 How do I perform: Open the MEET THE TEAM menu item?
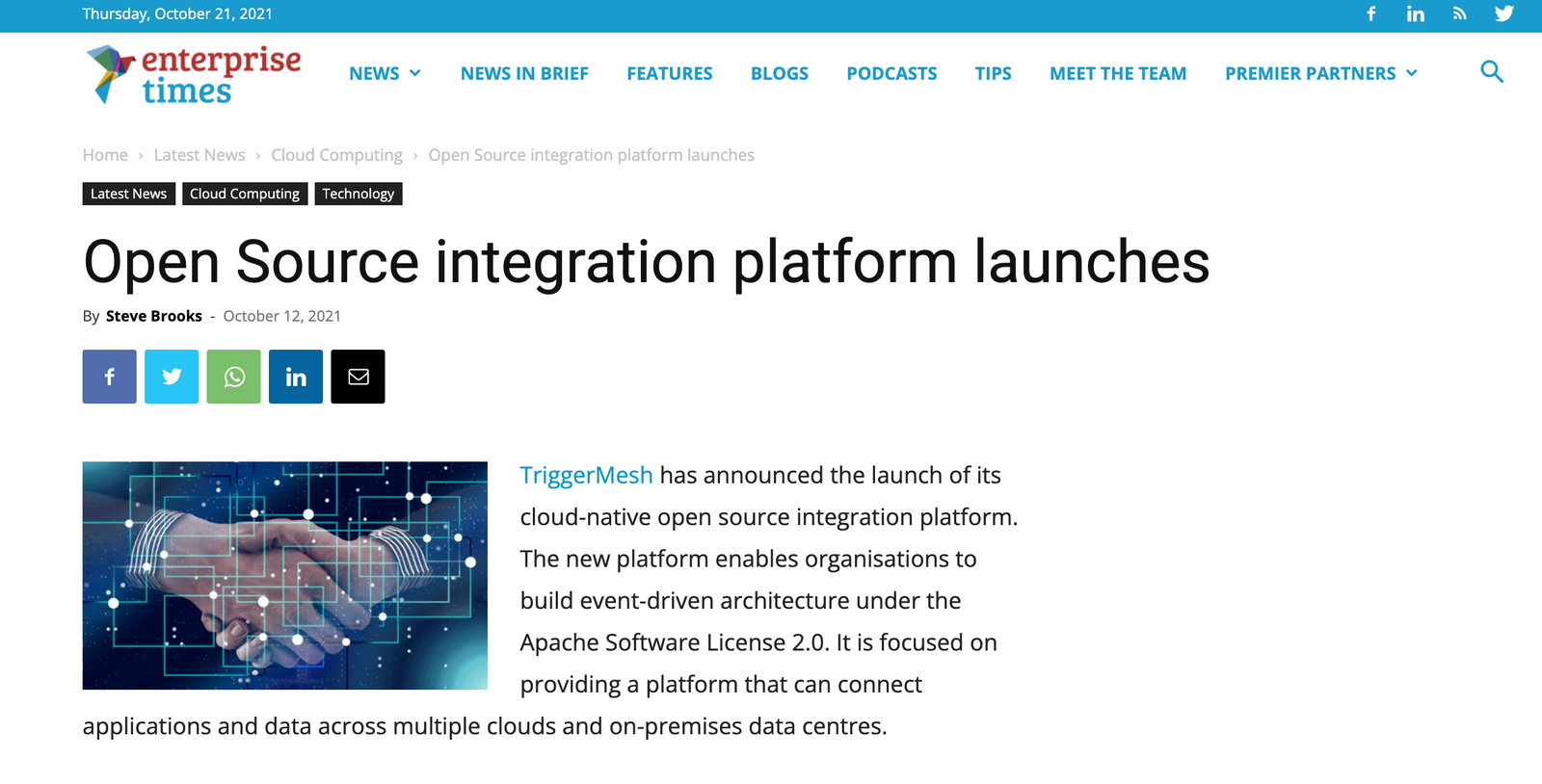1118,73
